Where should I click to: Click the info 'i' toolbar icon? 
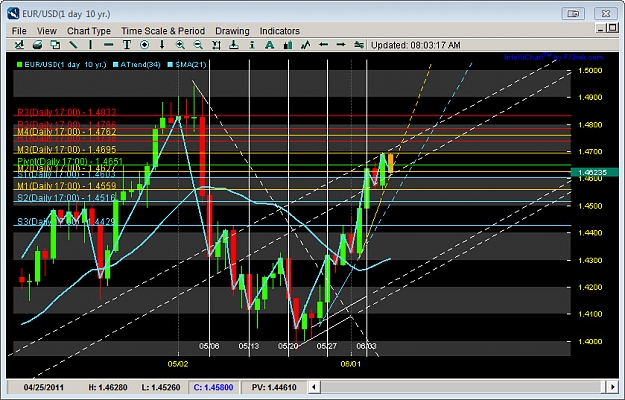252,45
